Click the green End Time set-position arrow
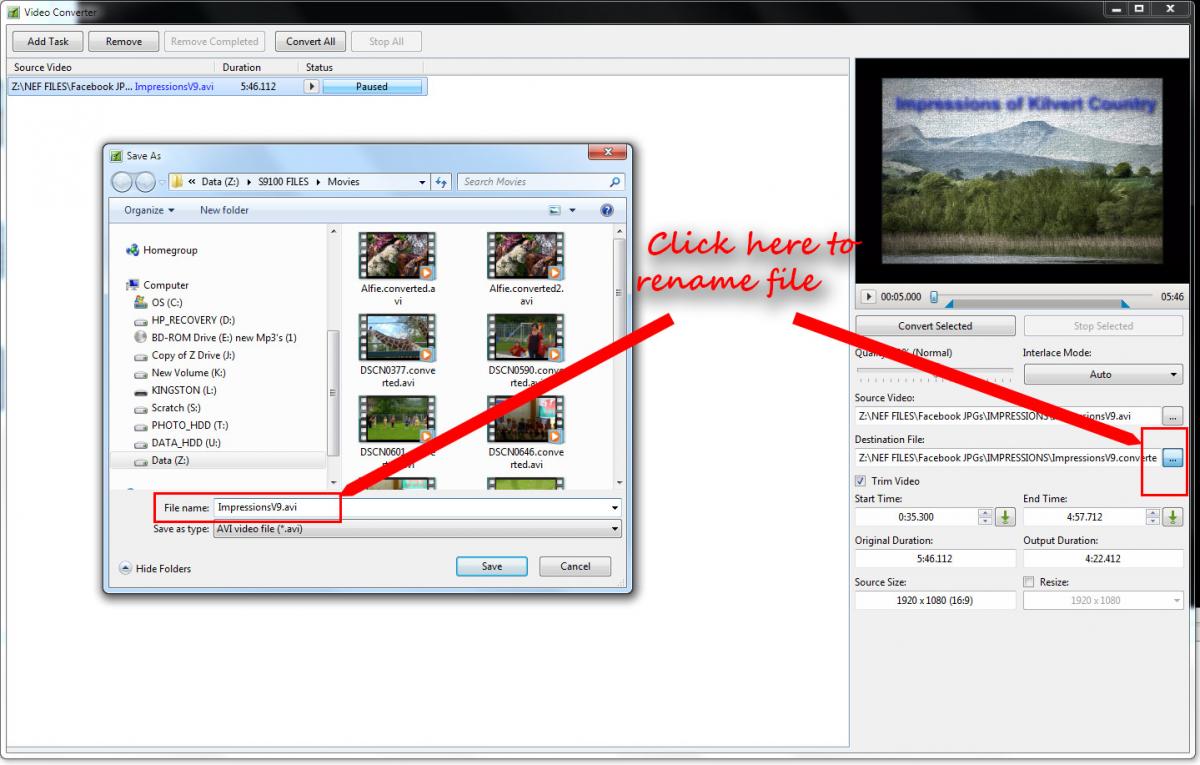 [1173, 517]
